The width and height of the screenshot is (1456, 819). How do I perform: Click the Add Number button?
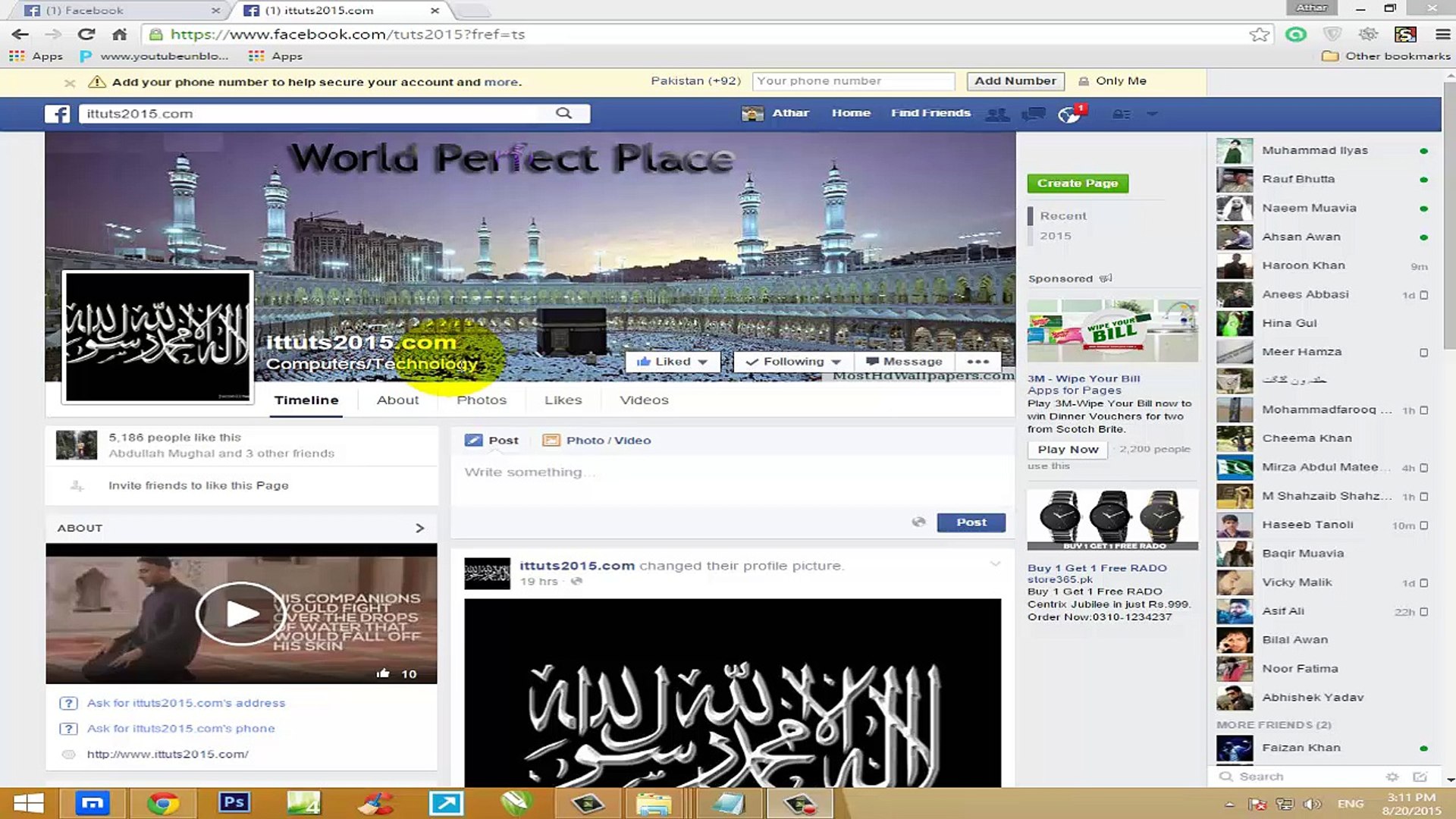point(1015,80)
